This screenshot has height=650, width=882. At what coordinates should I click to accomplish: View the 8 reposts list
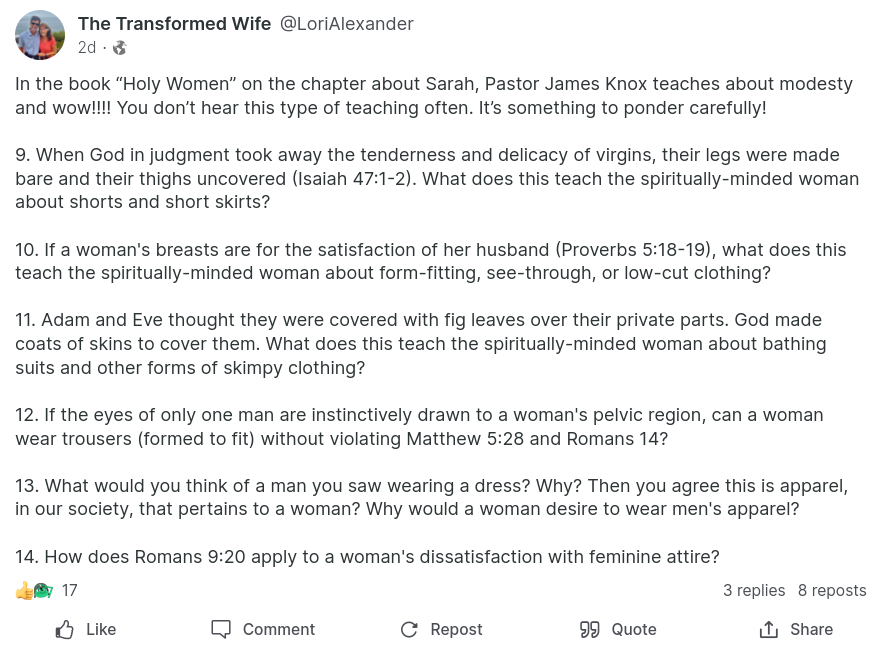click(x=832, y=591)
